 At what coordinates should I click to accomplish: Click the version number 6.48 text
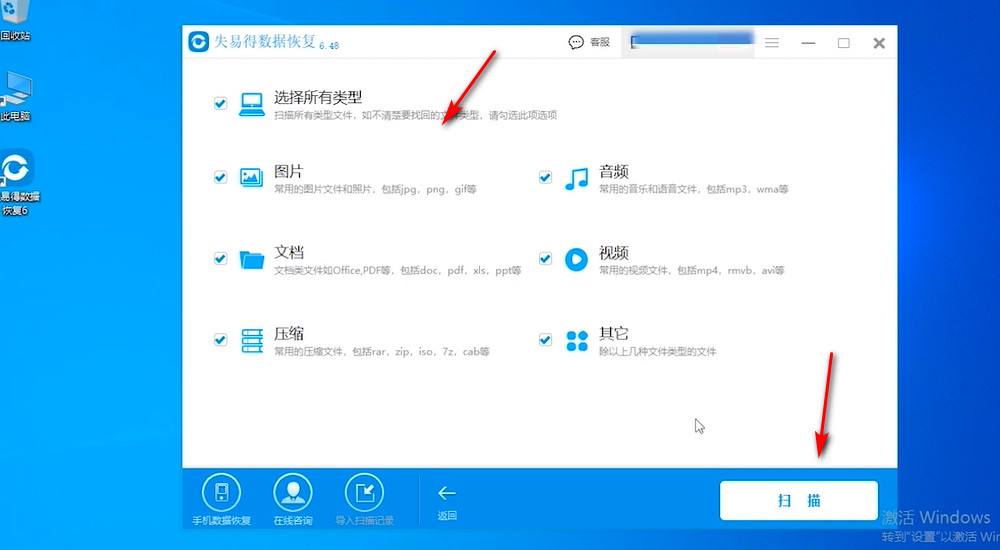pyautogui.click(x=329, y=45)
